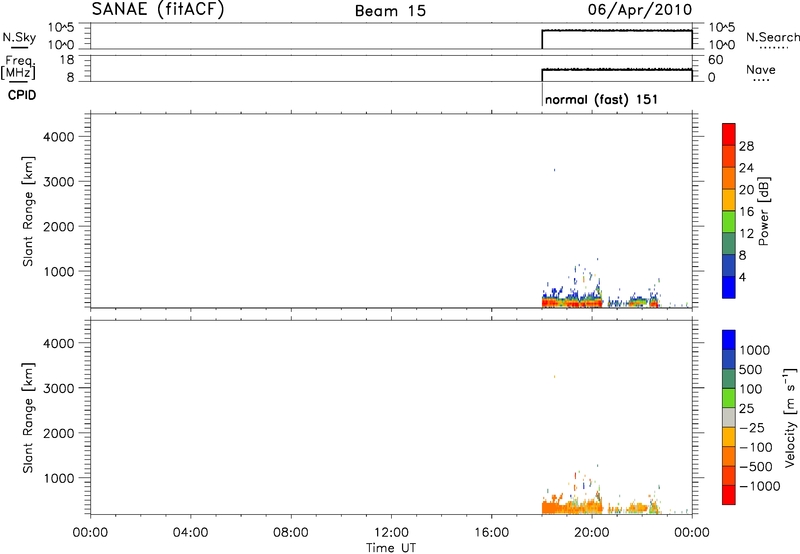Click the isolated echo near 3200 km in power panel

click(555, 170)
